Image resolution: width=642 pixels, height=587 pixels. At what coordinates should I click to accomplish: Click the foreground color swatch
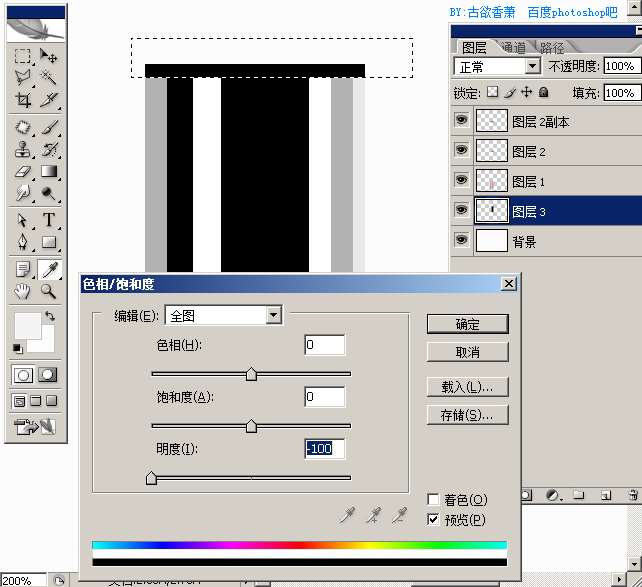[x=28, y=326]
